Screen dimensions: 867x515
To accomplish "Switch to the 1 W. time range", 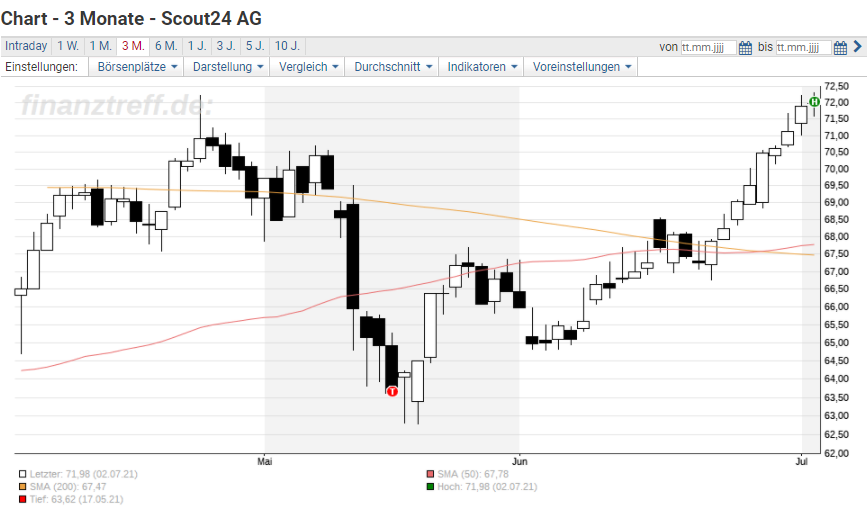I will (x=68, y=46).
